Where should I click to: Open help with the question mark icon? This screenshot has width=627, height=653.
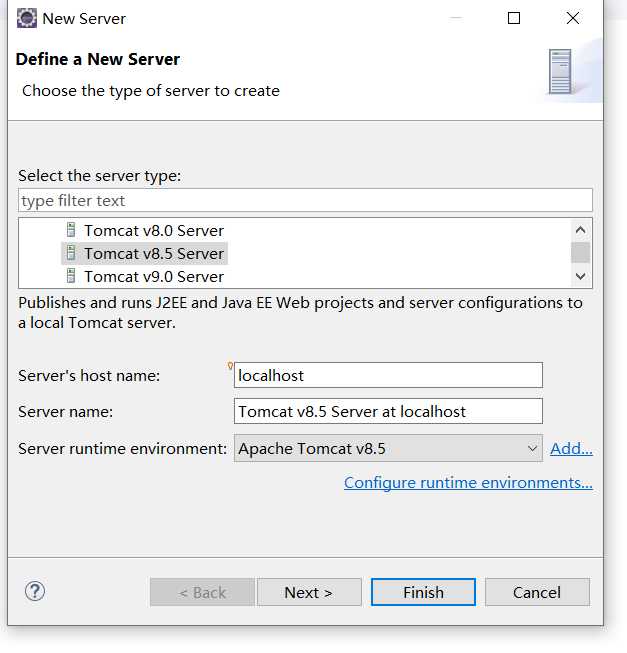[35, 591]
